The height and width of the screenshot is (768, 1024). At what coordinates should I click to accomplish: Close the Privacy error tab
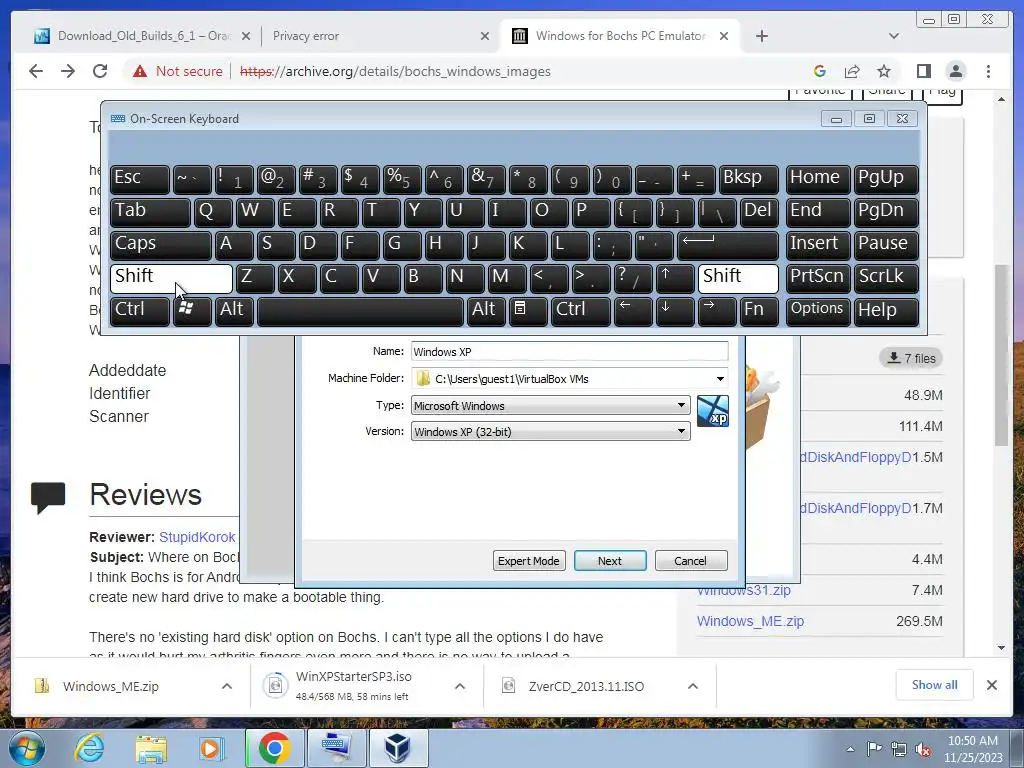tap(485, 36)
